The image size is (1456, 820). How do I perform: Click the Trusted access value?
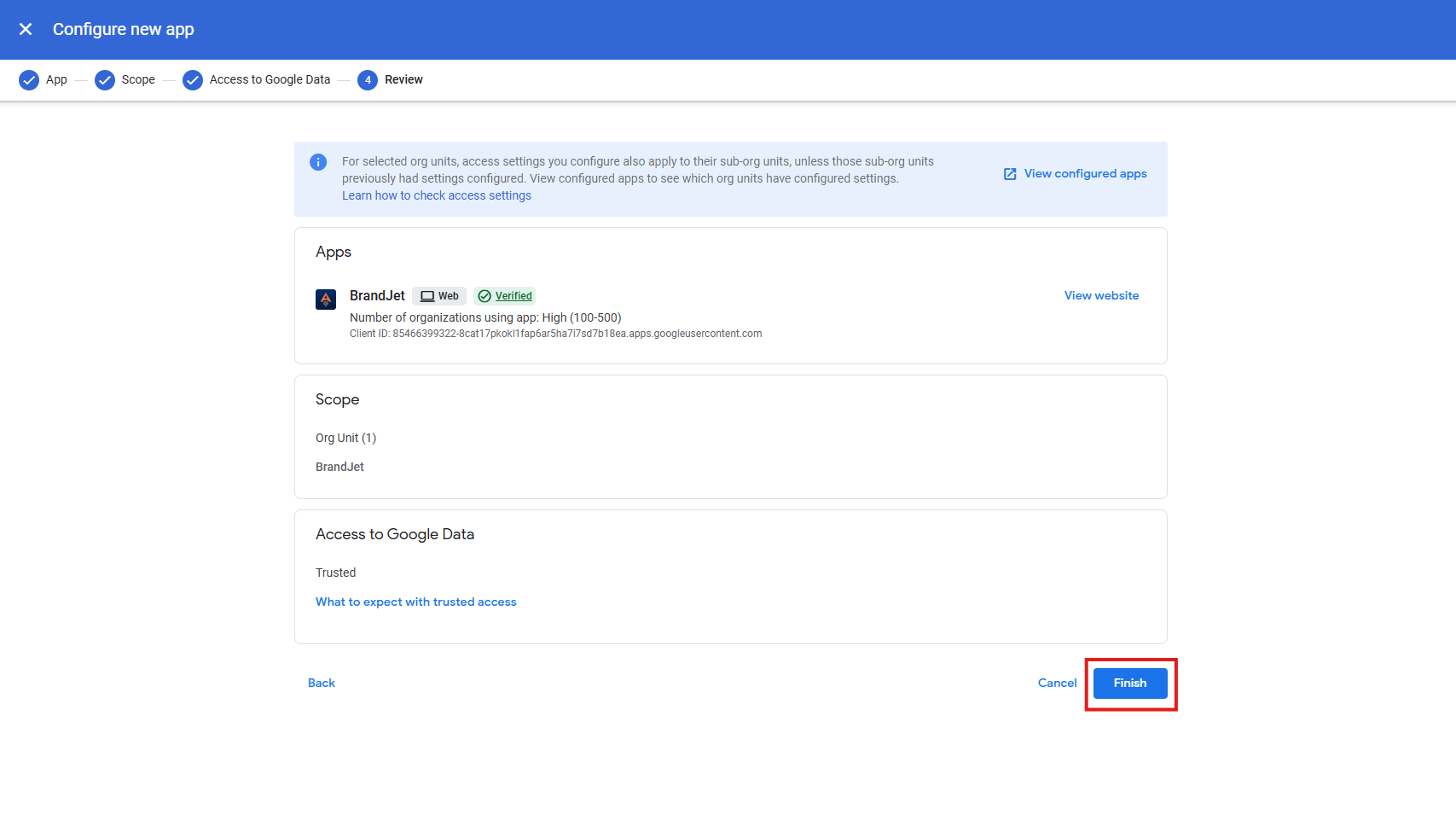[x=335, y=573]
